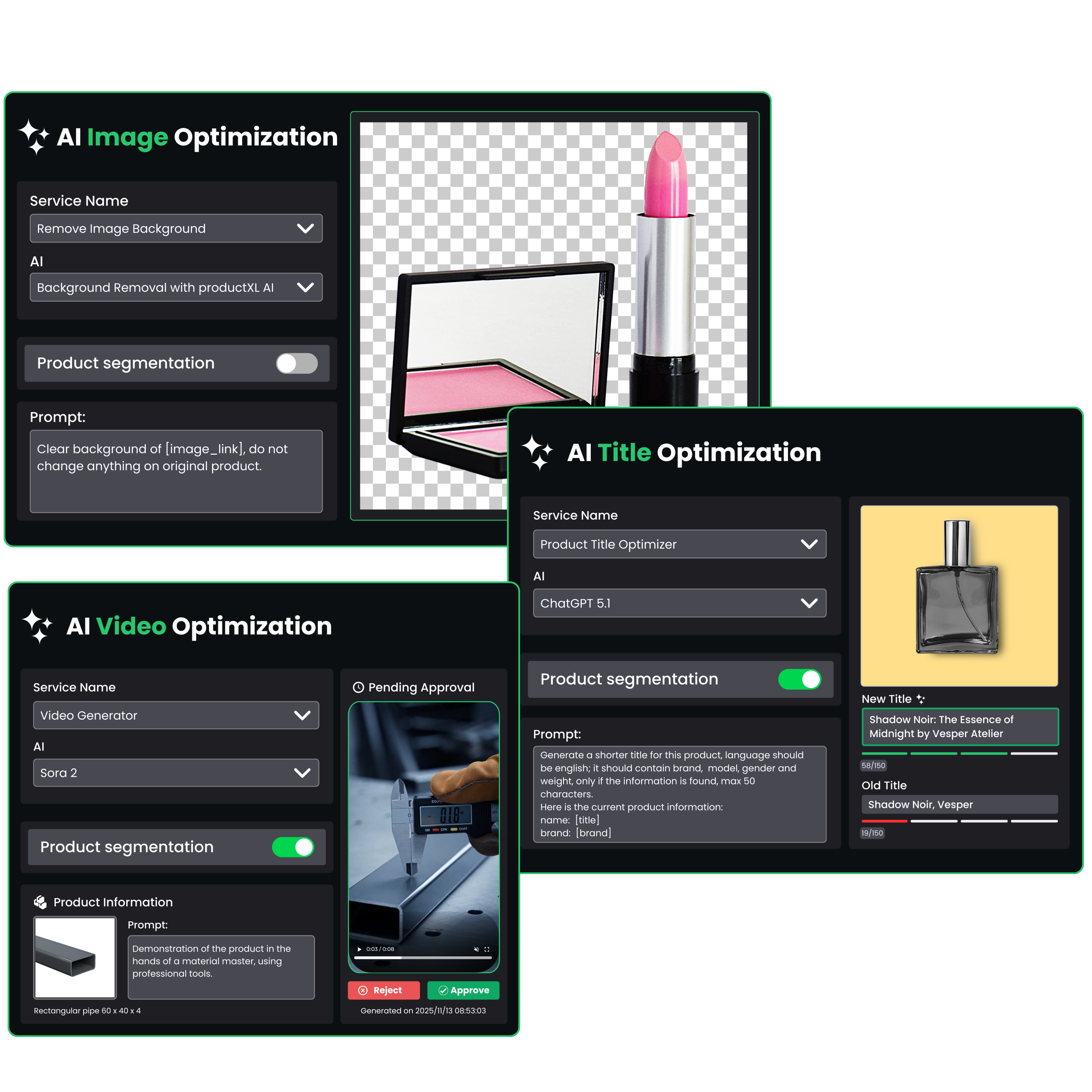Click the cubes icon beside Product Information
Viewport: 1092px width, 1092px height.
[40, 902]
